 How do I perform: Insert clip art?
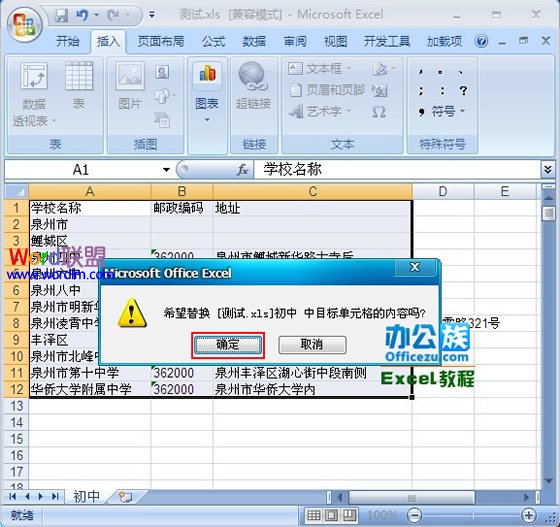[x=162, y=72]
